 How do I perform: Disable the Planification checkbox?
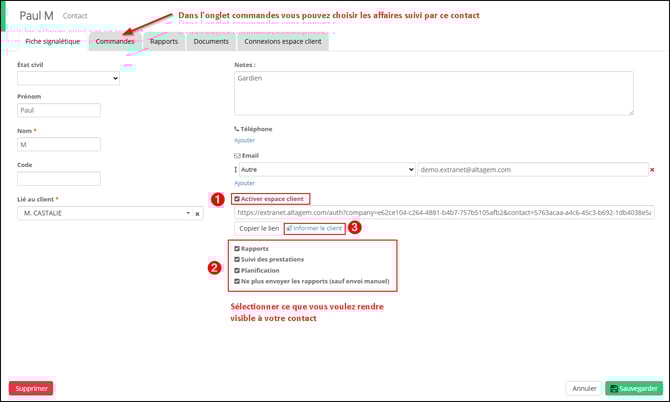point(237,270)
